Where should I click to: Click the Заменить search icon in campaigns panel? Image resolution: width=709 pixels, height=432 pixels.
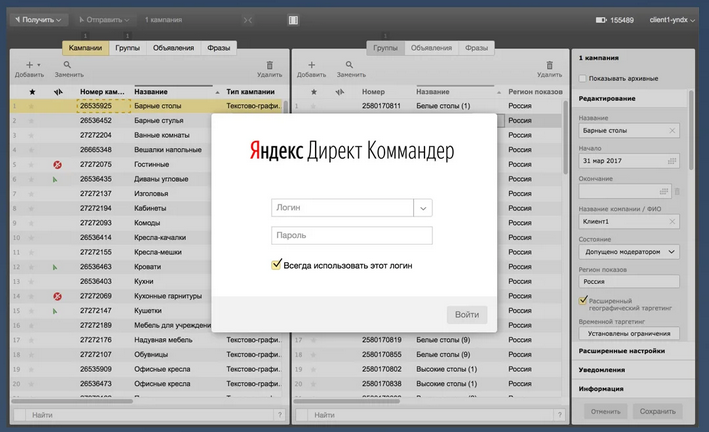click(x=67, y=65)
